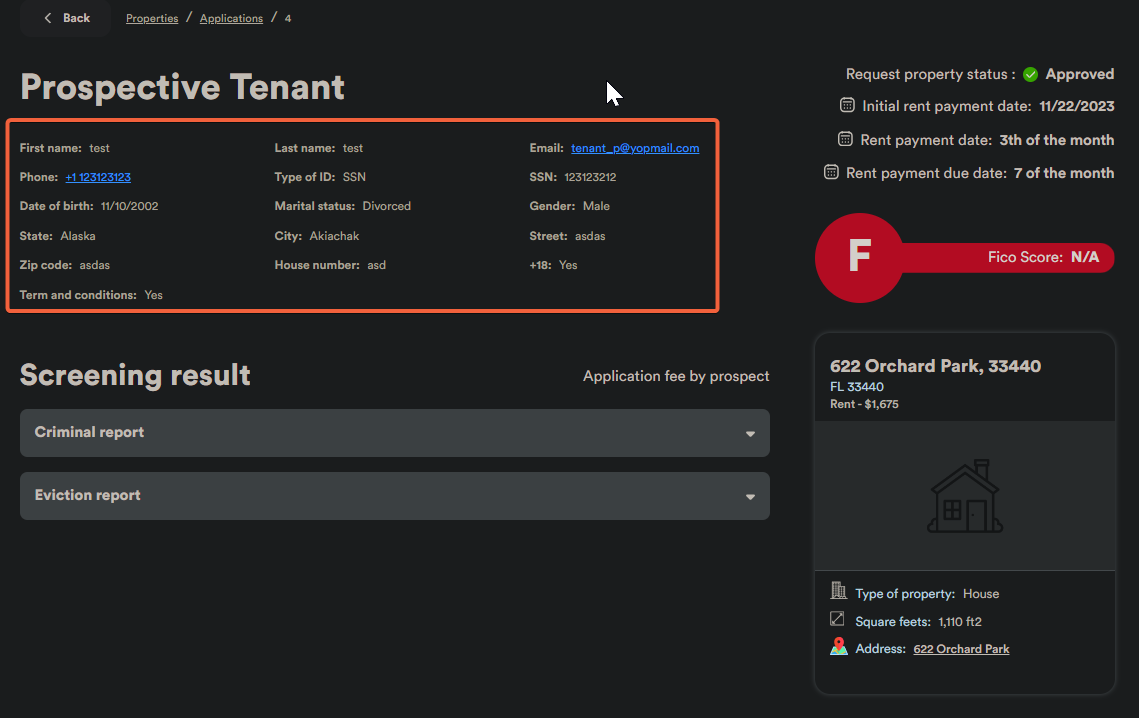Click the +1 123123123 phone link

98,177
